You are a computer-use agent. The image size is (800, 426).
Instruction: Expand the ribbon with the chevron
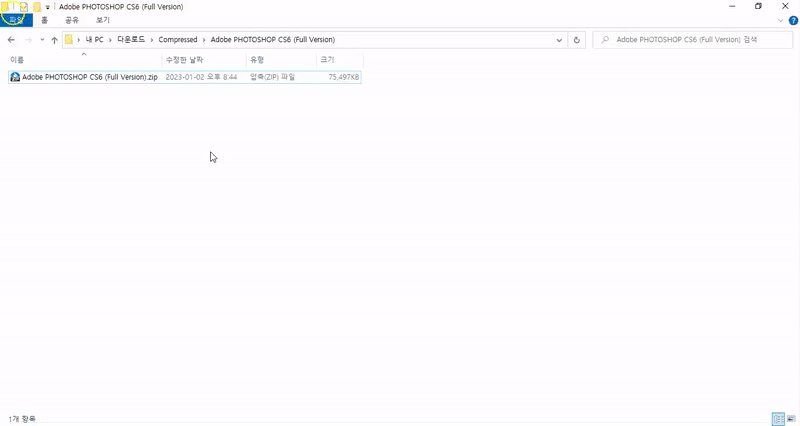tap(780, 20)
